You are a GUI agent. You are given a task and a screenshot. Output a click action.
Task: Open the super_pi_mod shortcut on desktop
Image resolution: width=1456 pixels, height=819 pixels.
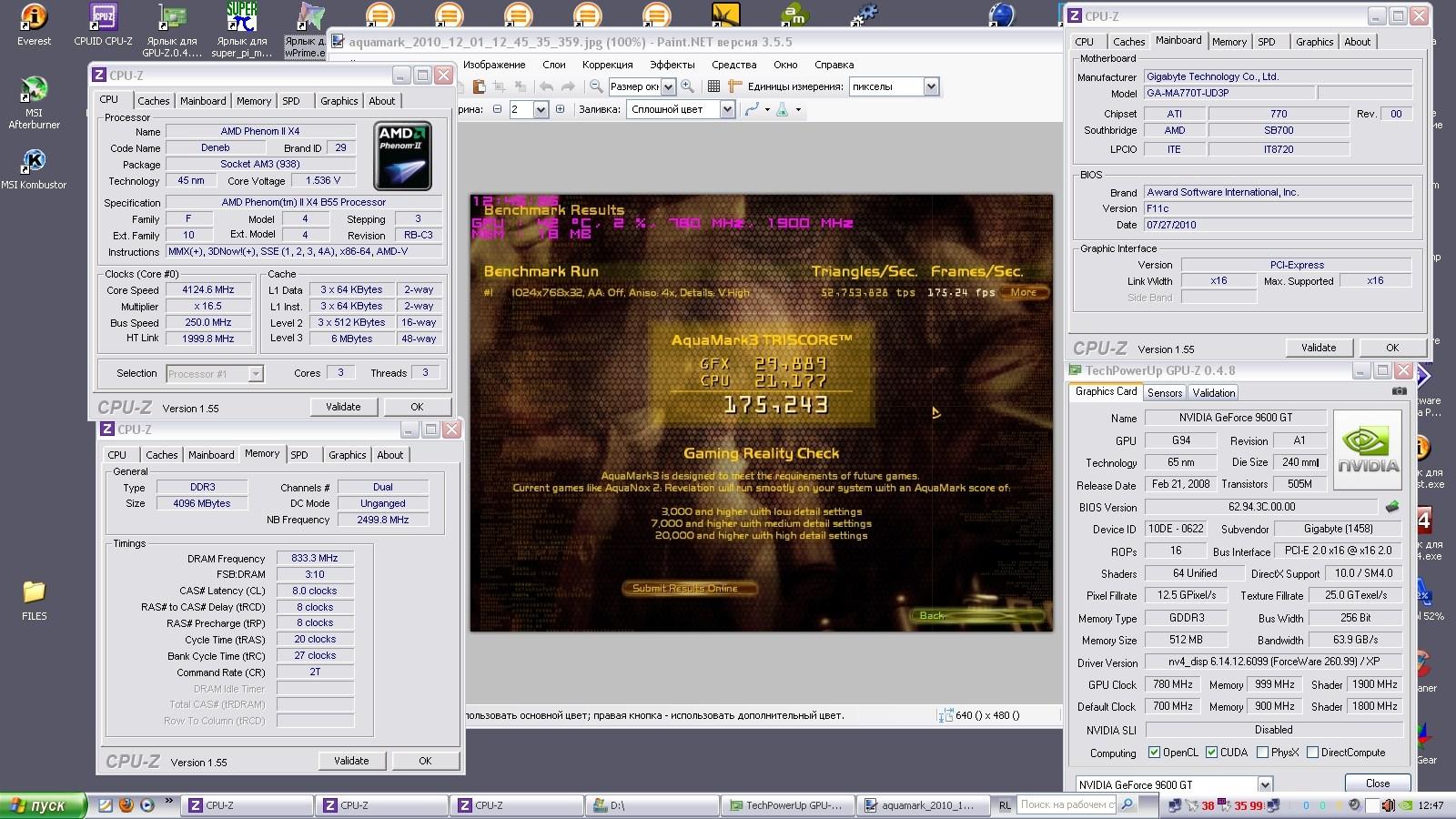click(x=241, y=30)
